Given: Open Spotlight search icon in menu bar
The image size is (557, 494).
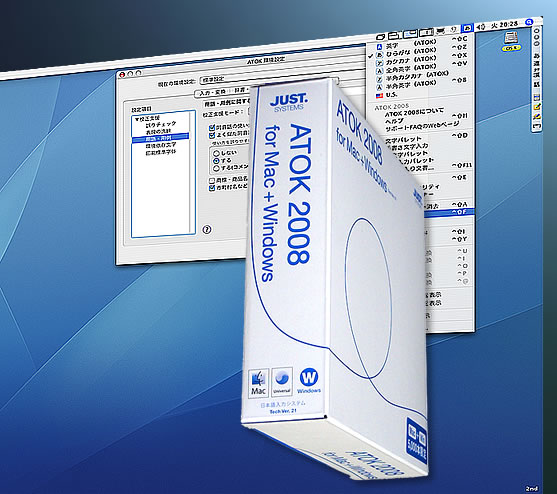Looking at the screenshot, I should 529,22.
